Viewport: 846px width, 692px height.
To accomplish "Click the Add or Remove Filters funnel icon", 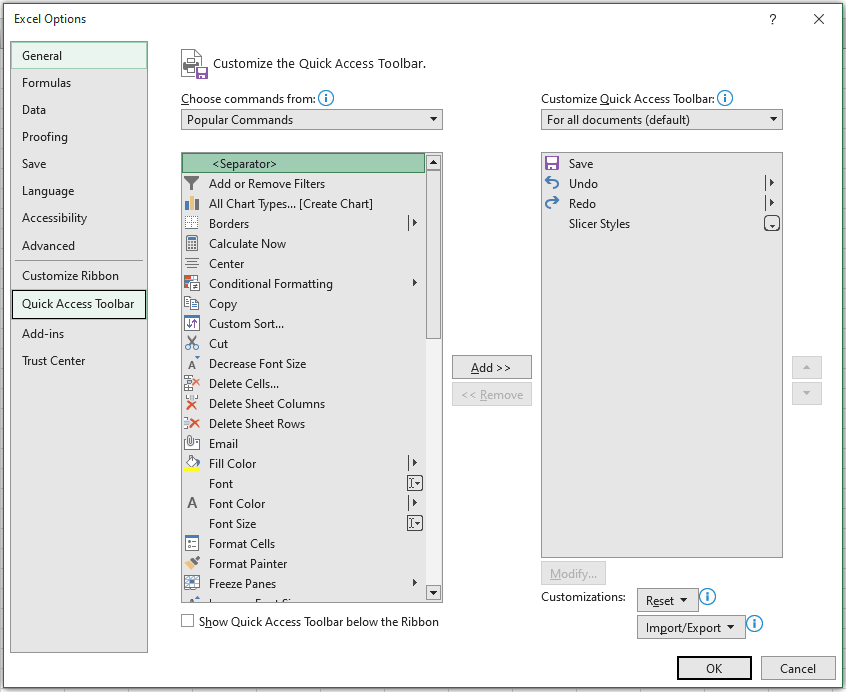I will (192, 183).
